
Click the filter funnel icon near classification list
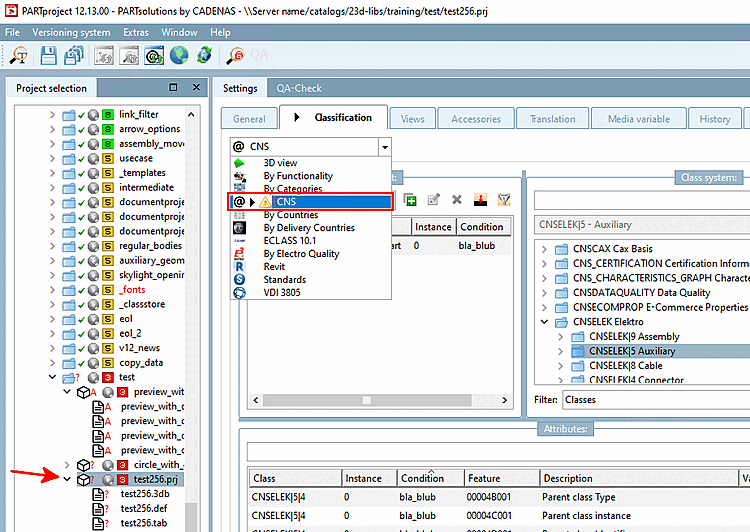(504, 200)
